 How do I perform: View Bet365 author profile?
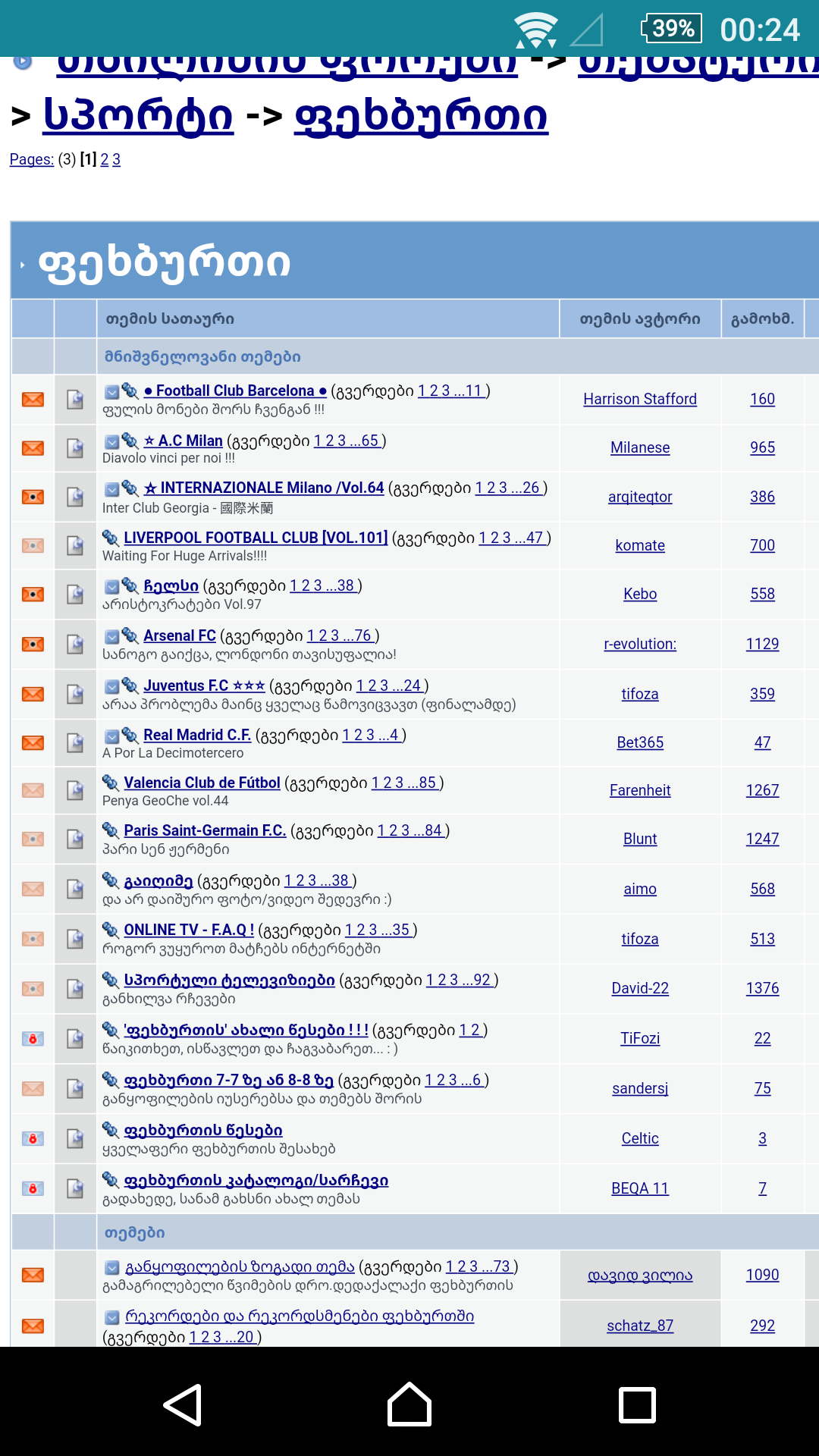(x=640, y=742)
